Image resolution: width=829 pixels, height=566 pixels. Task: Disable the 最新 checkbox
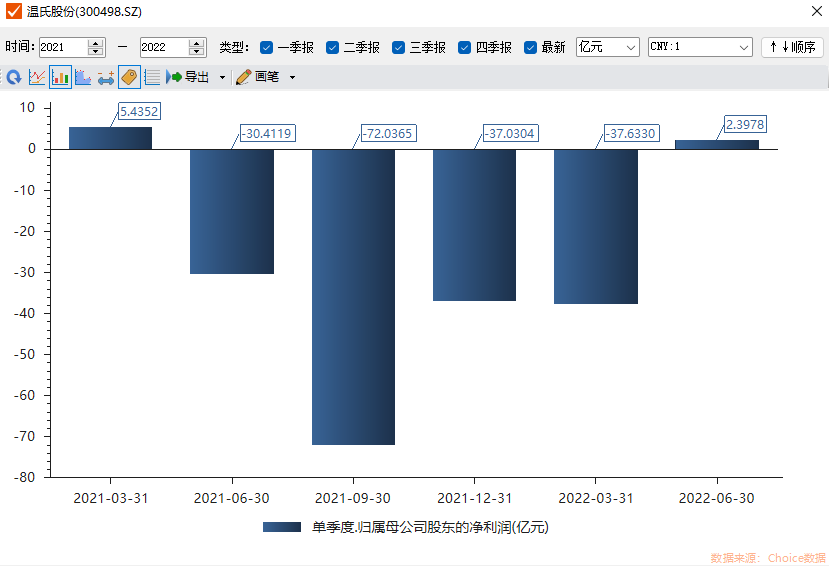[531, 47]
